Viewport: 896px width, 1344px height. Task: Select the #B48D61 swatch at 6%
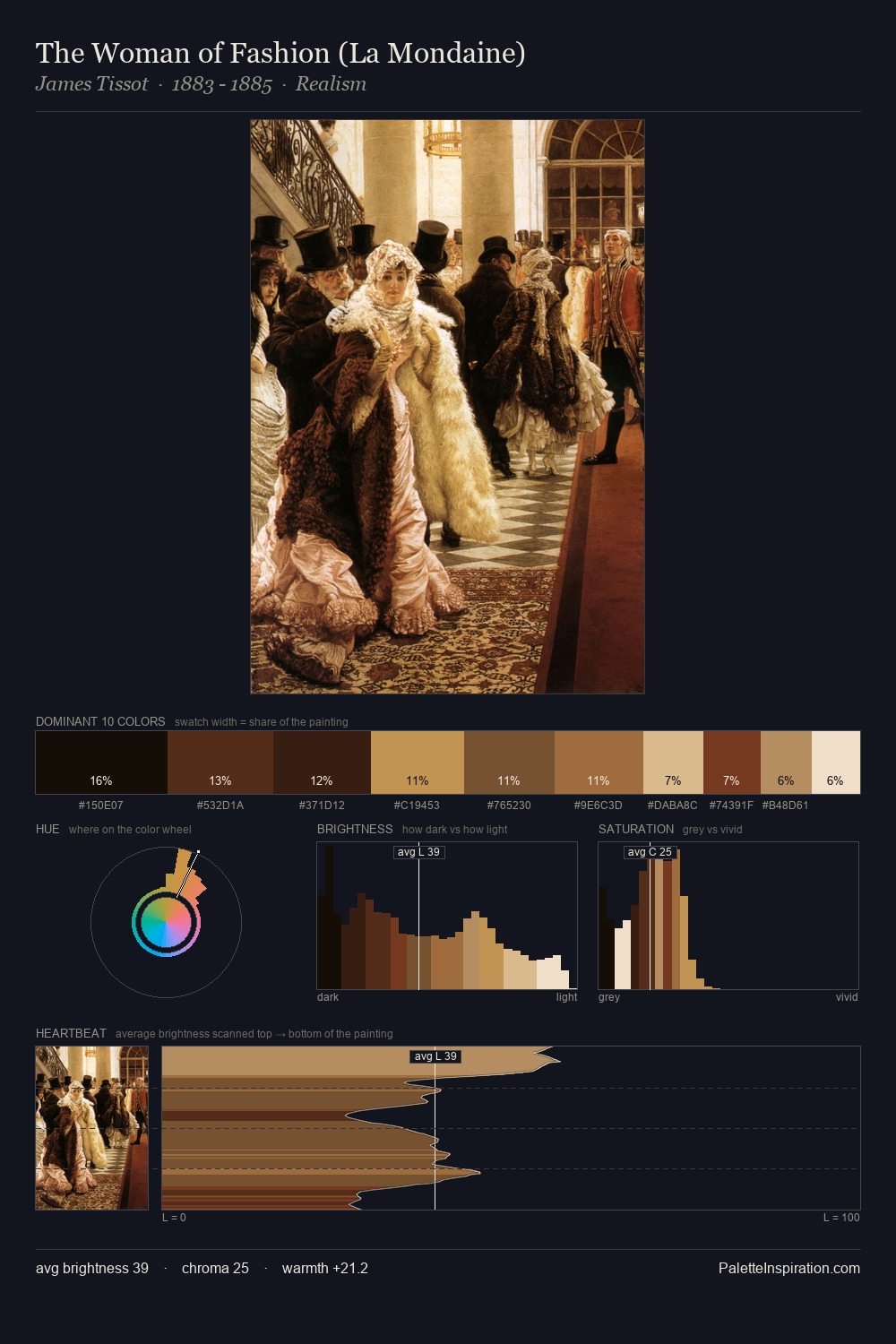click(x=786, y=762)
